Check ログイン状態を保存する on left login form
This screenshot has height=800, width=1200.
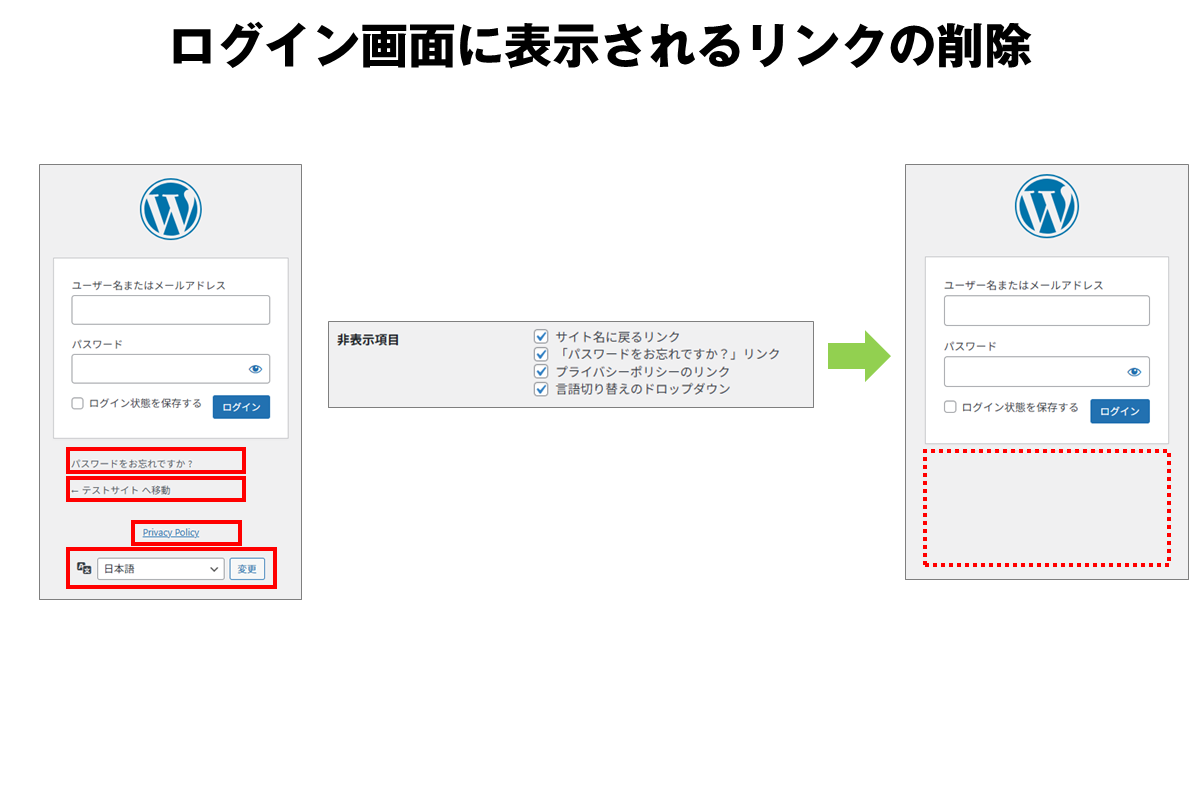coord(78,404)
